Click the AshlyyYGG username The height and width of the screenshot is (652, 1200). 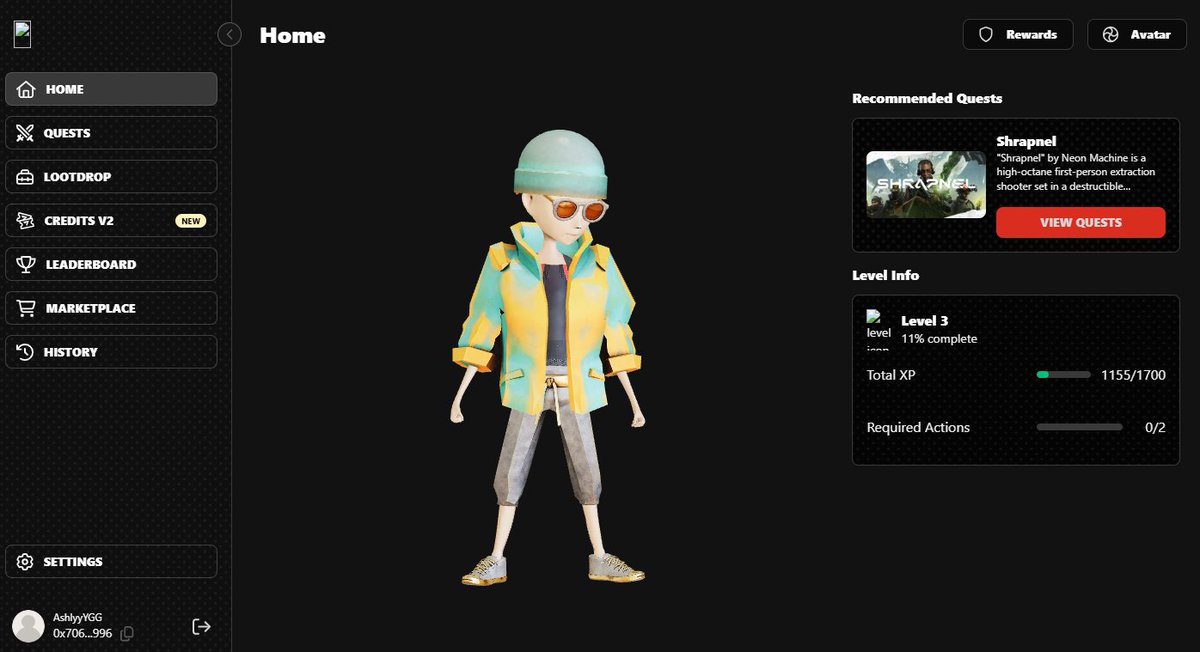tap(78, 618)
